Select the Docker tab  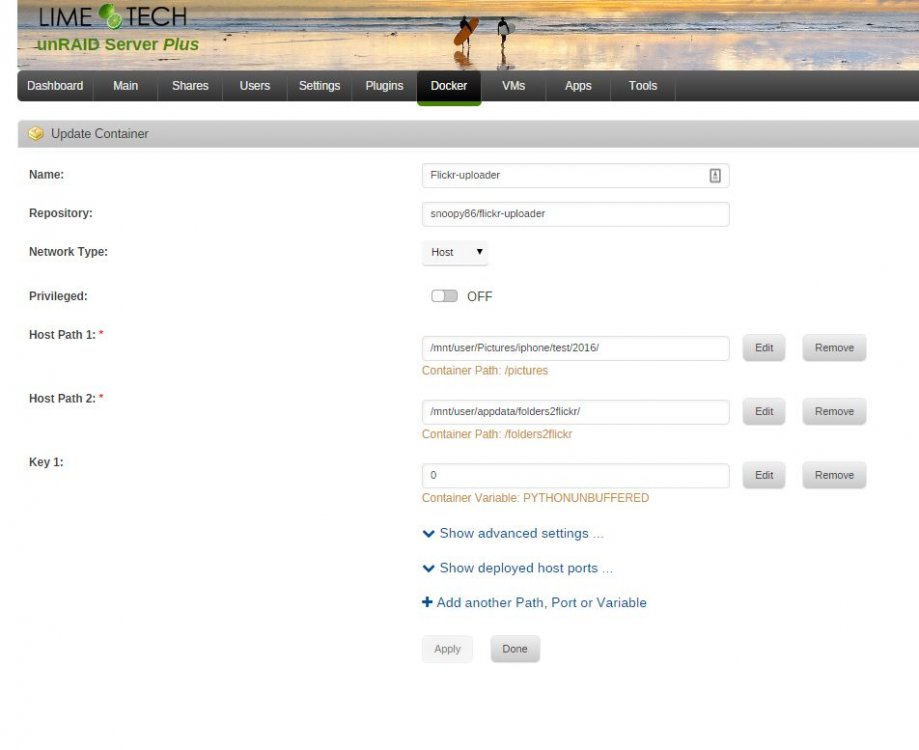click(x=449, y=86)
